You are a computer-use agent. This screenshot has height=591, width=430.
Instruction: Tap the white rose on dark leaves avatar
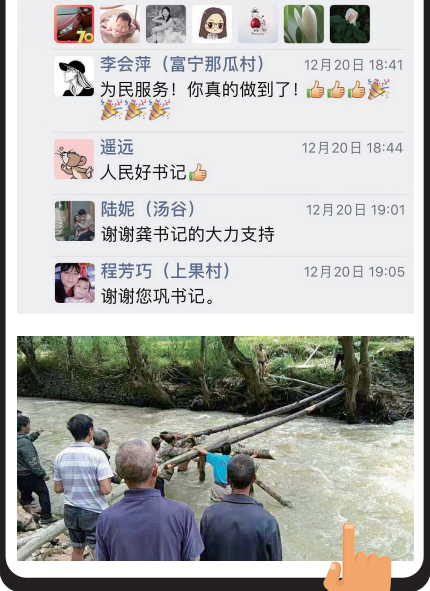point(350,24)
